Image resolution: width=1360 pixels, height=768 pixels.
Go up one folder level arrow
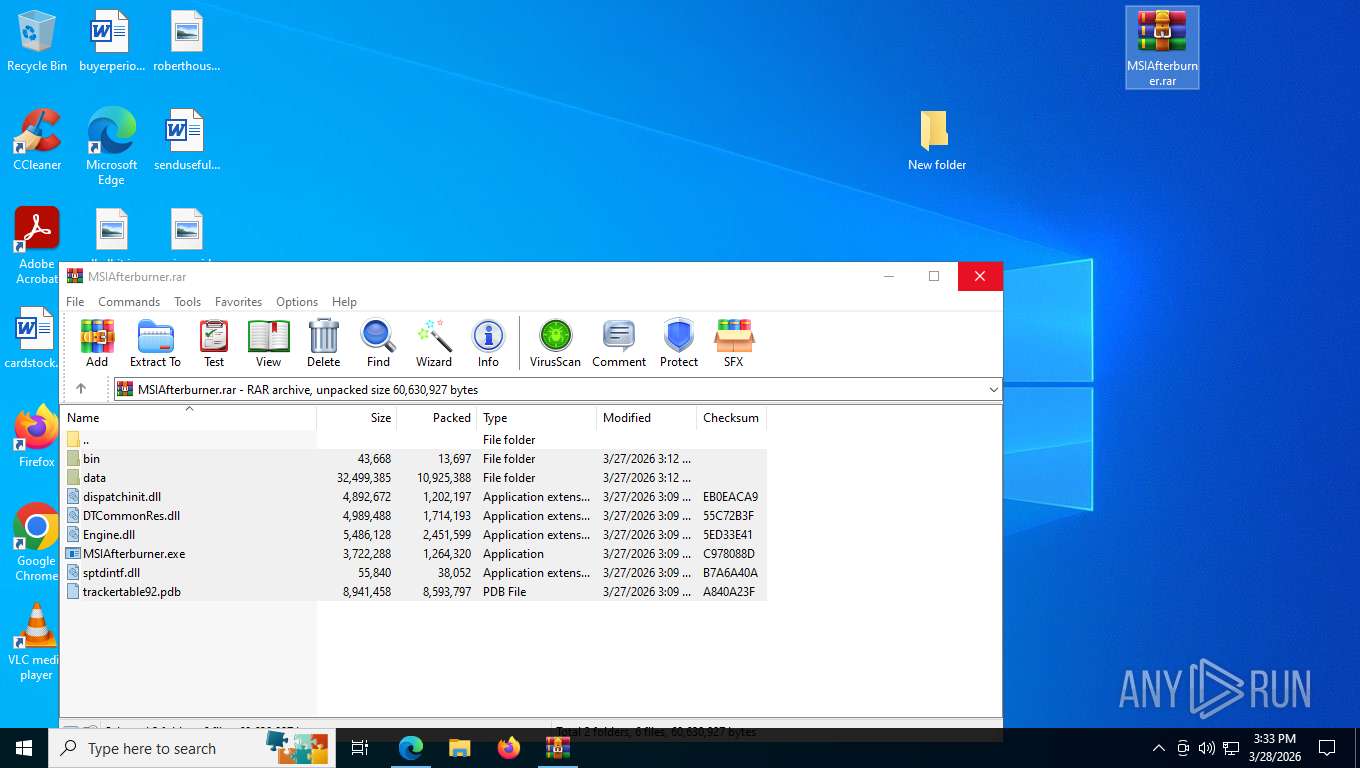coord(81,389)
